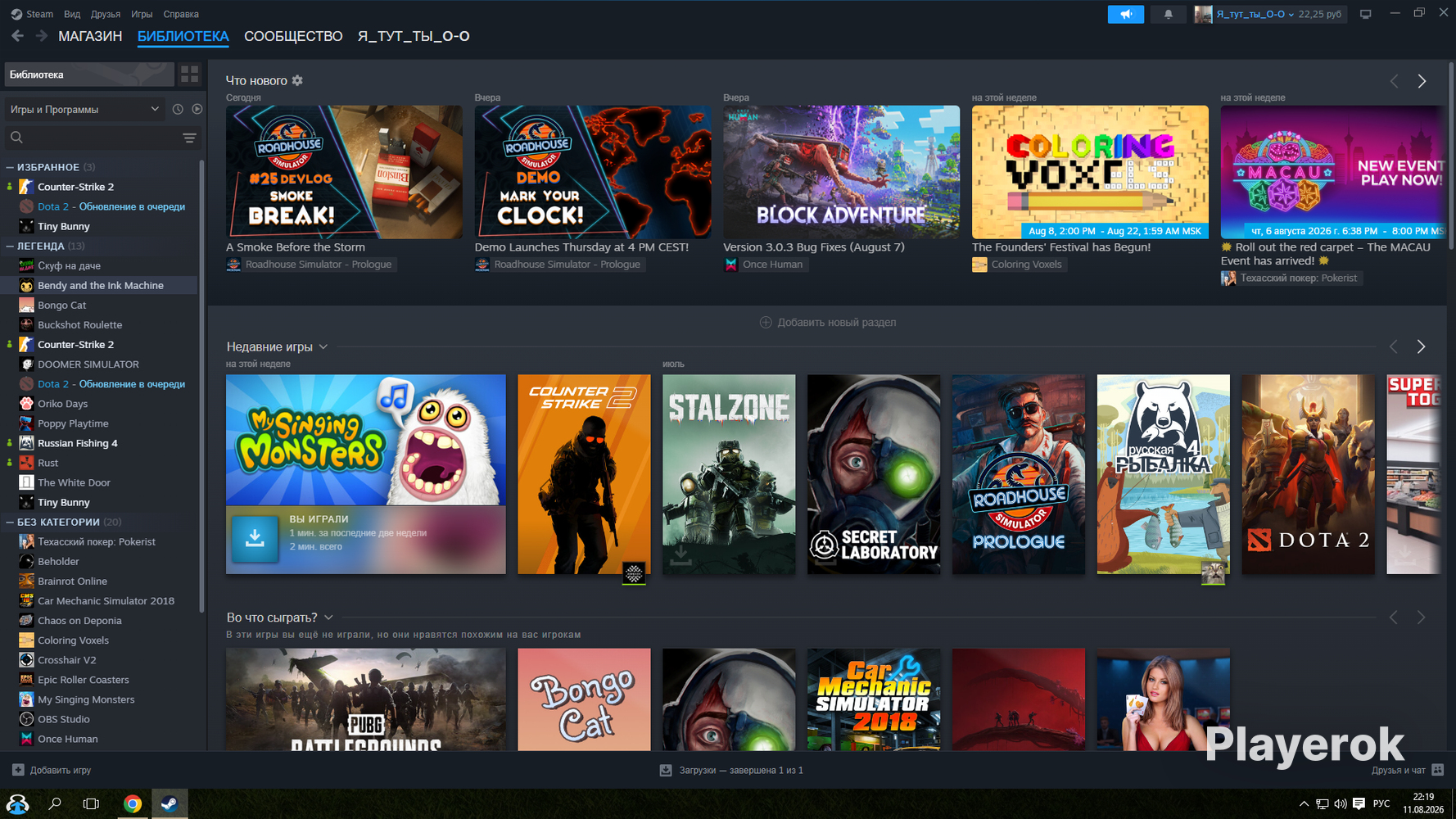Open the Я_ТУТ_ТЫ_О-О profile tab
The width and height of the screenshot is (1456, 819).
coord(414,36)
